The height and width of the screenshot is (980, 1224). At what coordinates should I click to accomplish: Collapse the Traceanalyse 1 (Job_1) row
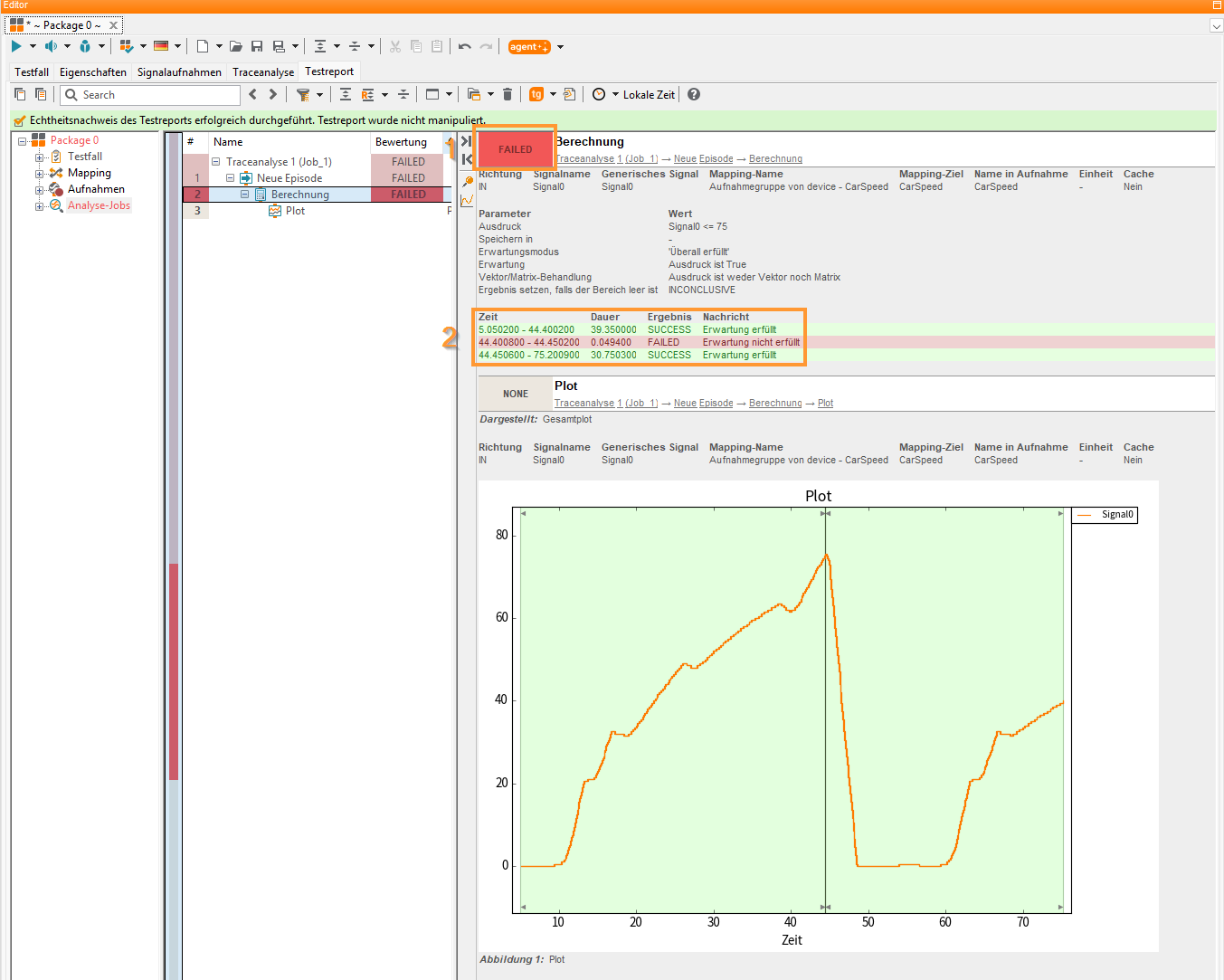[x=216, y=162]
